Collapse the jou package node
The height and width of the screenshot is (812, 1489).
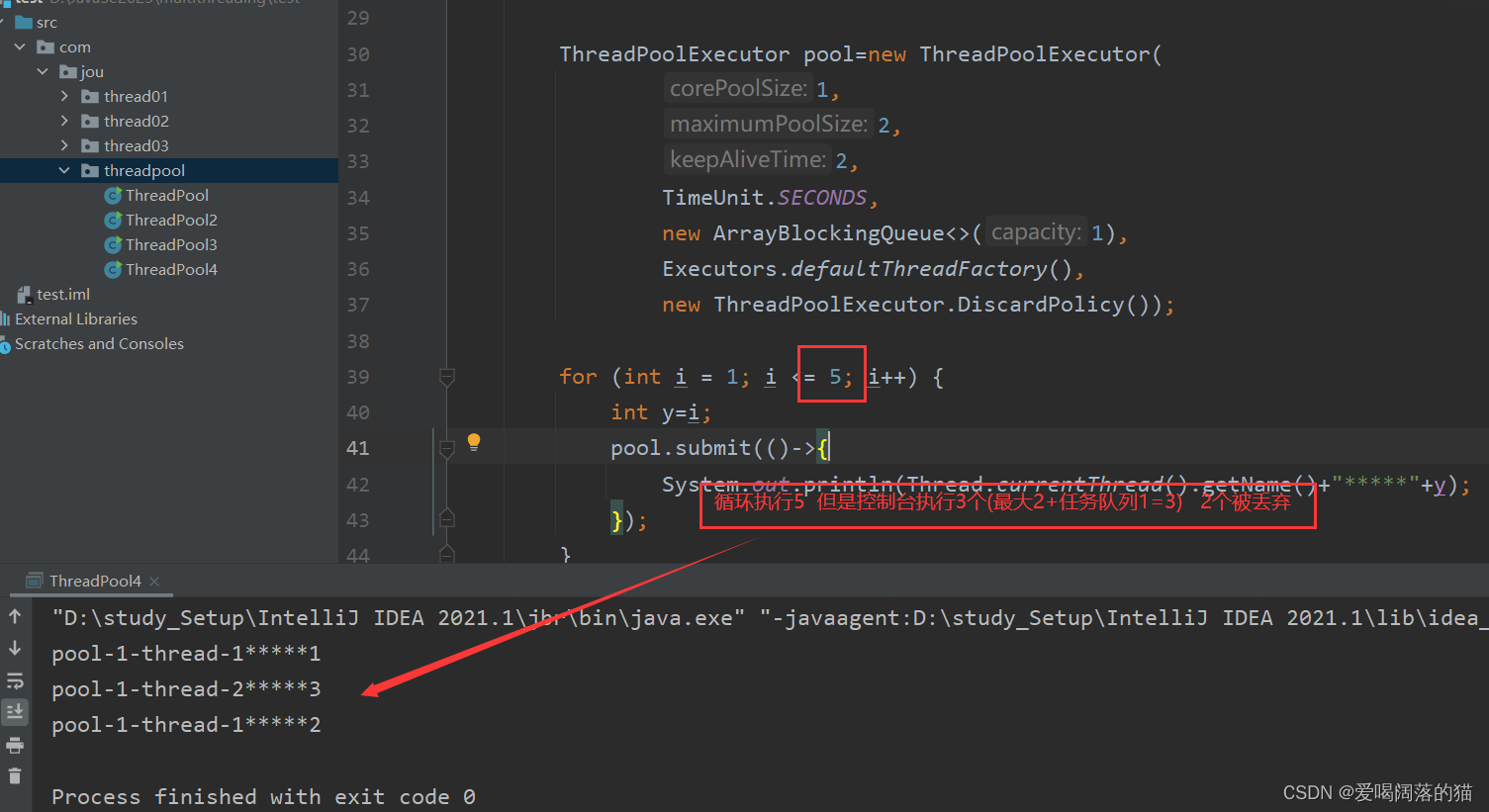[x=43, y=71]
